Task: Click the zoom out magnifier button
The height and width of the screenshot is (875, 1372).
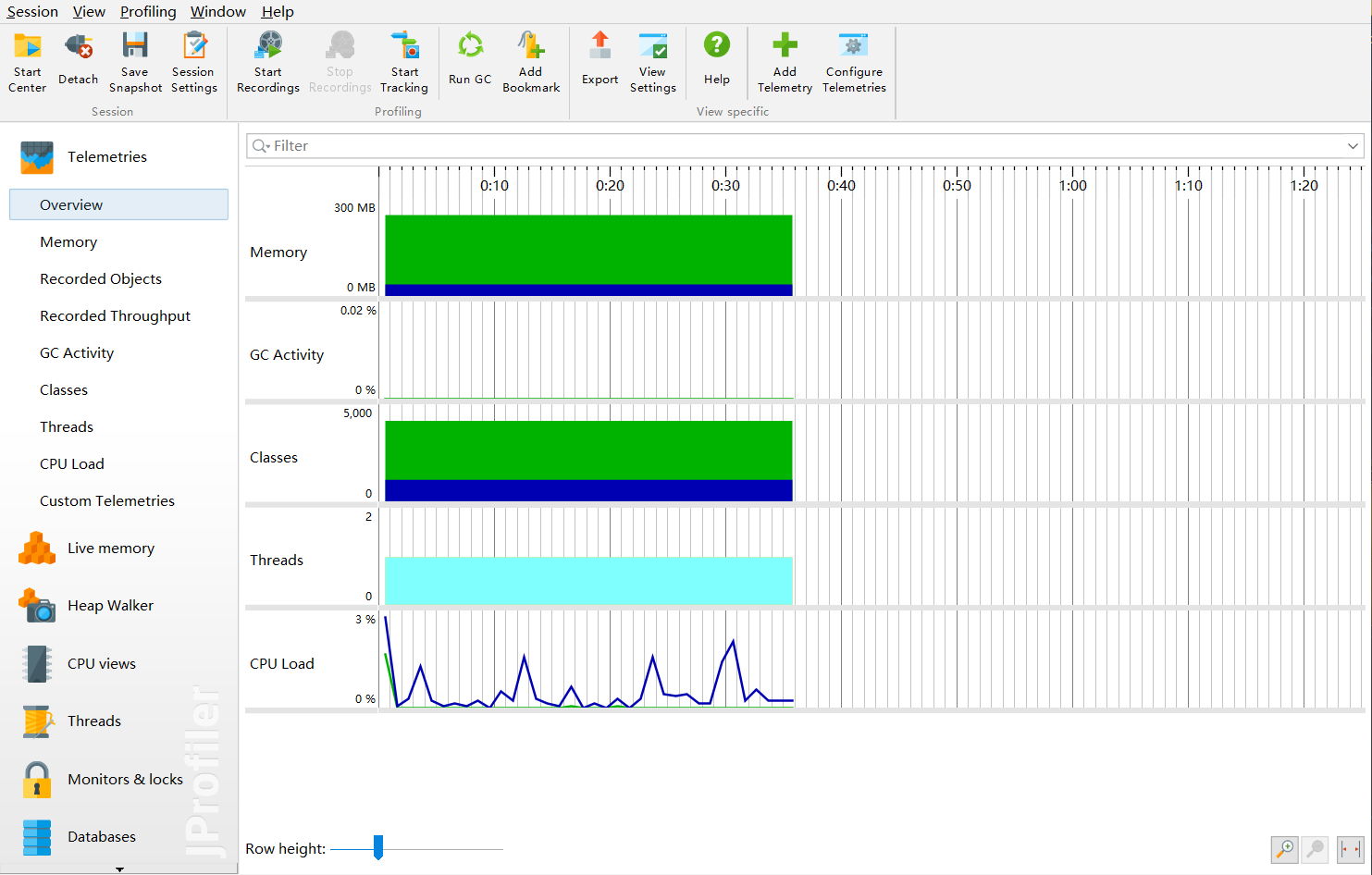Action: pos(1316,849)
